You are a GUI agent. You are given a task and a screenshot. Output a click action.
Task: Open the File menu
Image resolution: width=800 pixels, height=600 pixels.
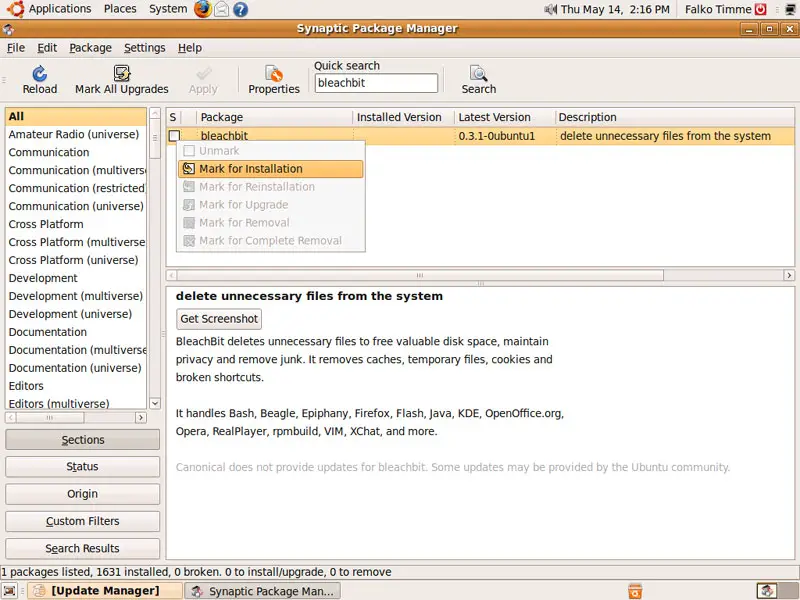pyautogui.click(x=16, y=48)
